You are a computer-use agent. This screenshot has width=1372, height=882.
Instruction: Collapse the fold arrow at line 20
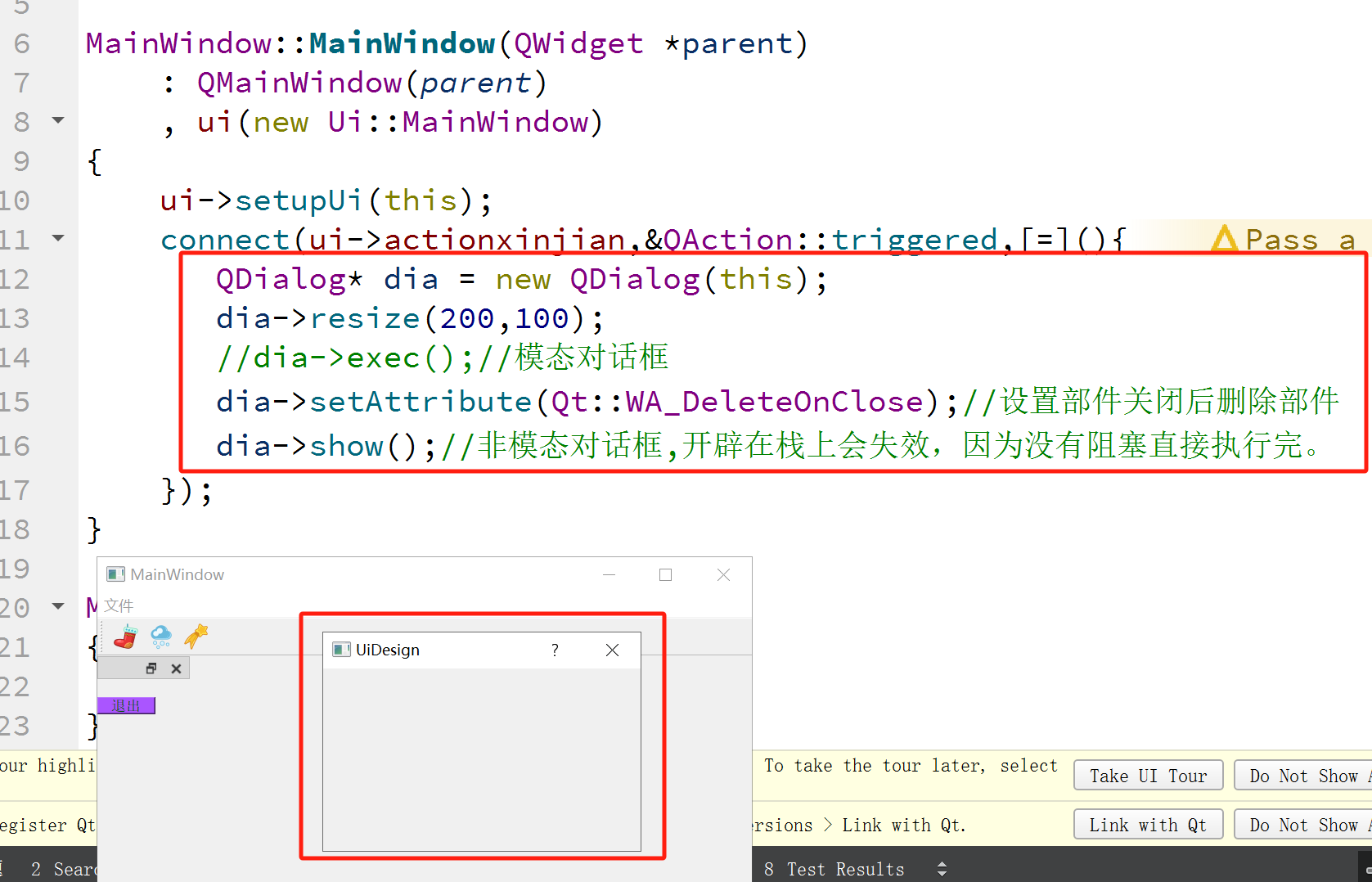tap(58, 606)
